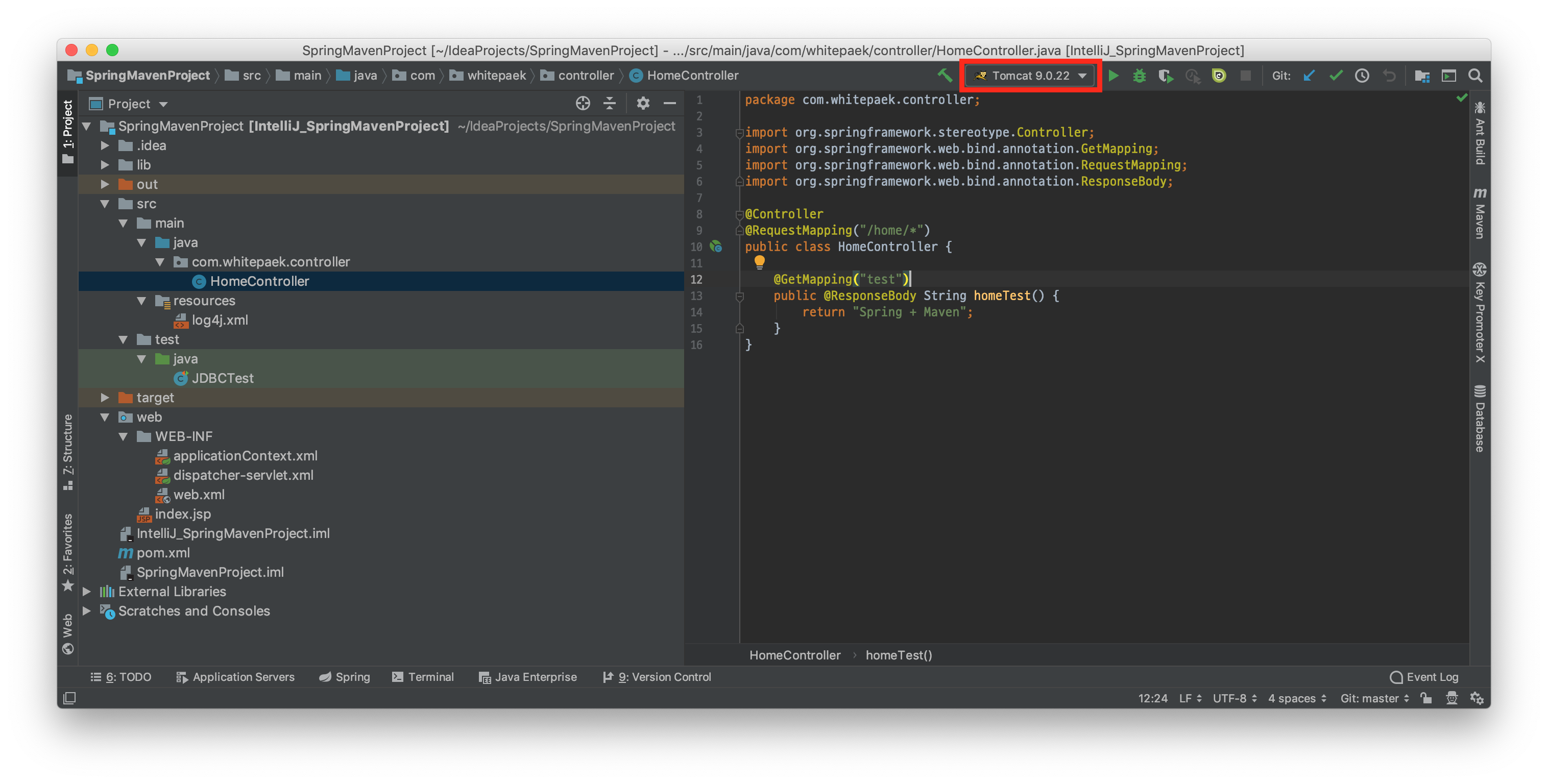Open the Version Control tab
The image size is (1548, 784).
(657, 676)
